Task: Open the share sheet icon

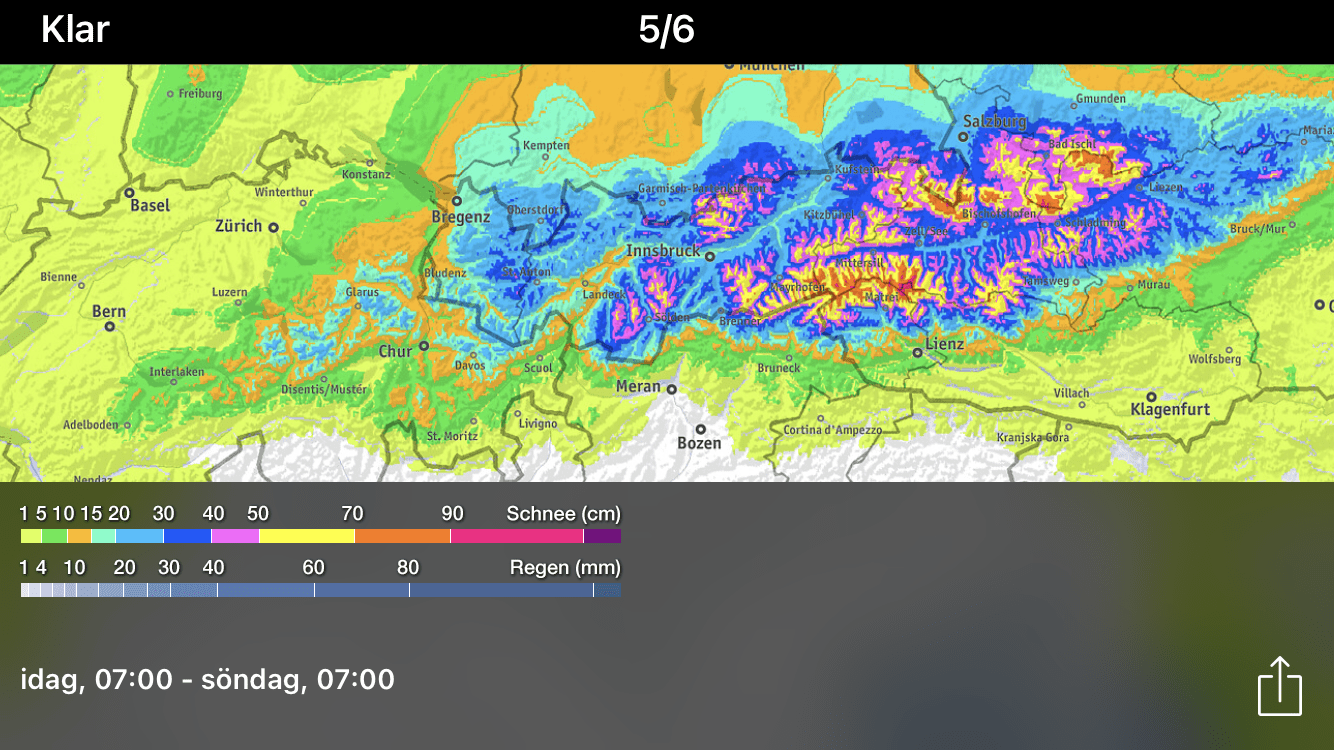Action: [x=1279, y=686]
